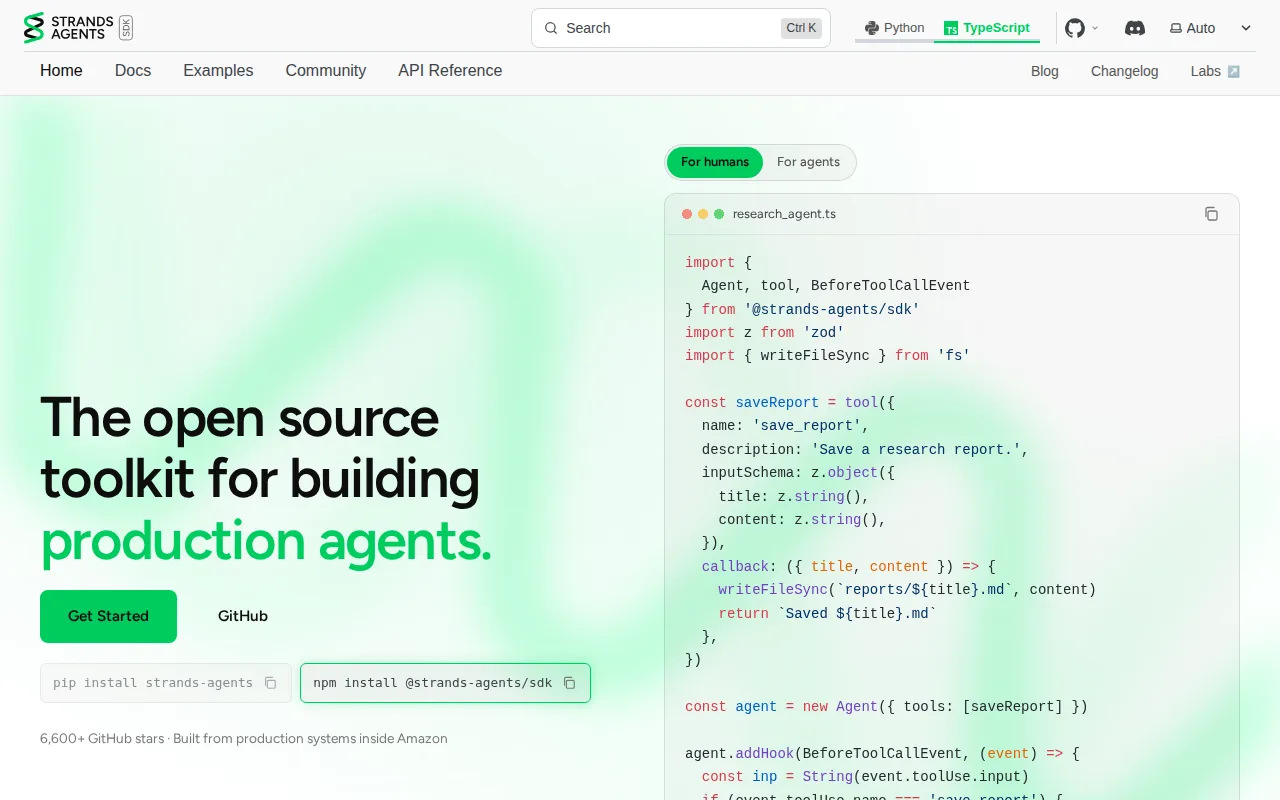This screenshot has height=800, width=1280.
Task: Click the GitHub button in the hero
Action: pyautogui.click(x=243, y=616)
